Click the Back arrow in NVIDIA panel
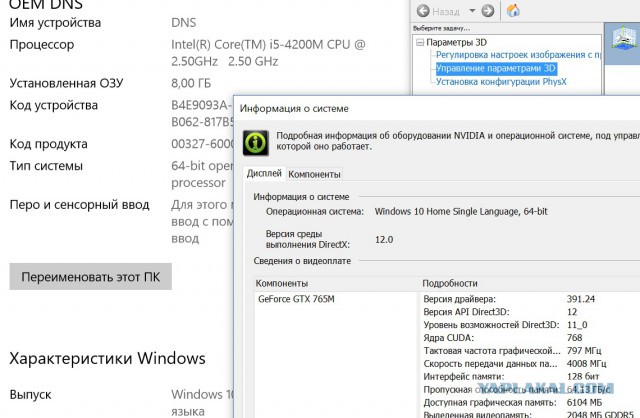 [x=423, y=11]
